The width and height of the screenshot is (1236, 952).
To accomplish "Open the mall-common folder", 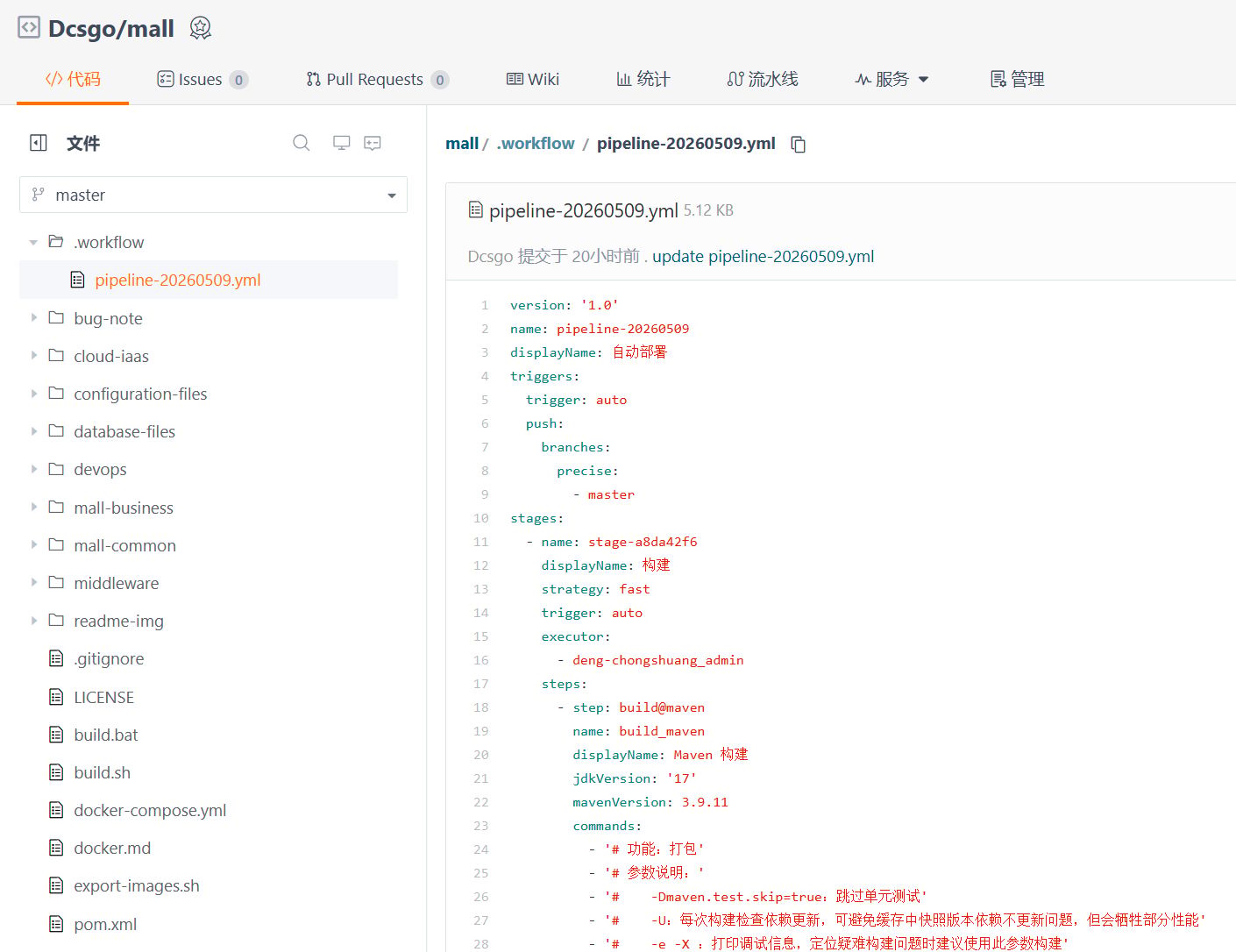I will (124, 545).
